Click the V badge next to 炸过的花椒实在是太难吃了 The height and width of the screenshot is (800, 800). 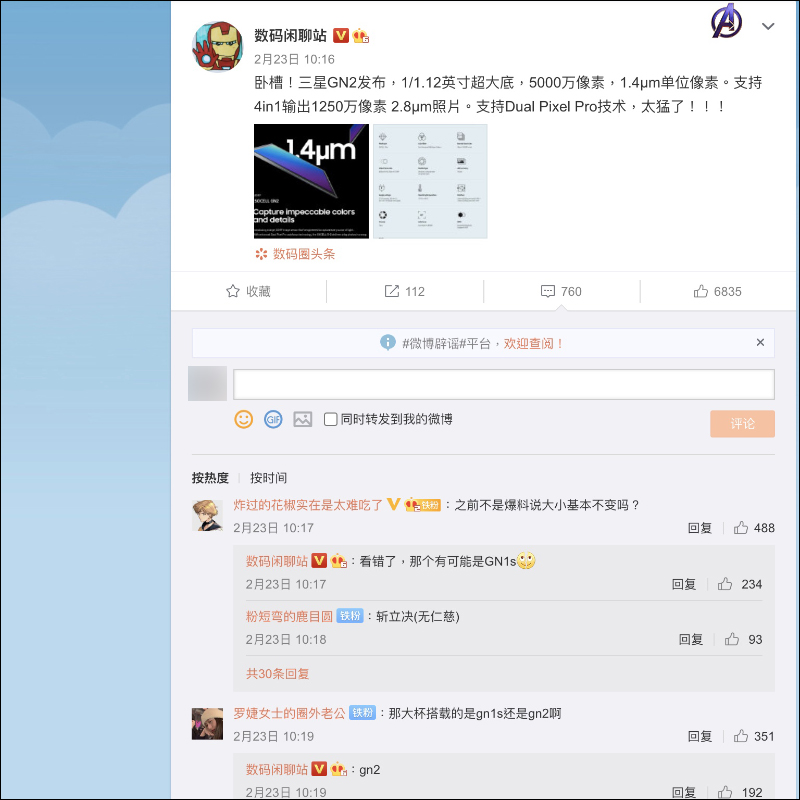pyautogui.click(x=393, y=505)
